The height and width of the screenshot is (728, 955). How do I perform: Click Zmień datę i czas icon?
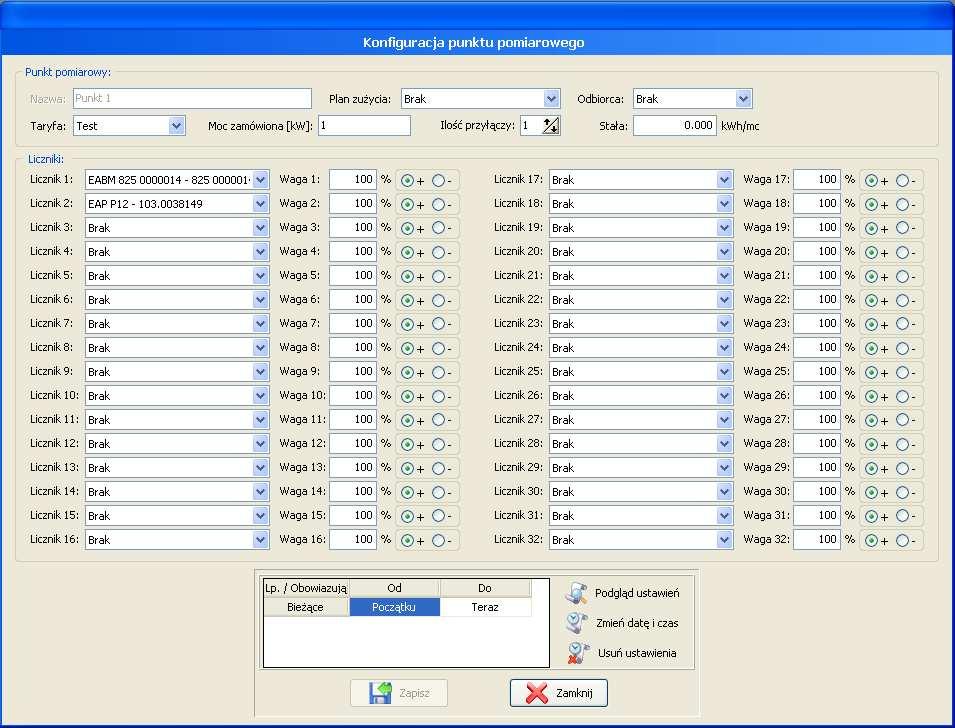[576, 623]
